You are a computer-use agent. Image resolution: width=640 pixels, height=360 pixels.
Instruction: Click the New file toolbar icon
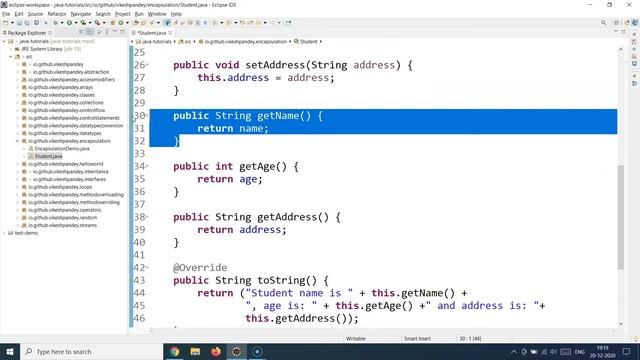coord(6,23)
